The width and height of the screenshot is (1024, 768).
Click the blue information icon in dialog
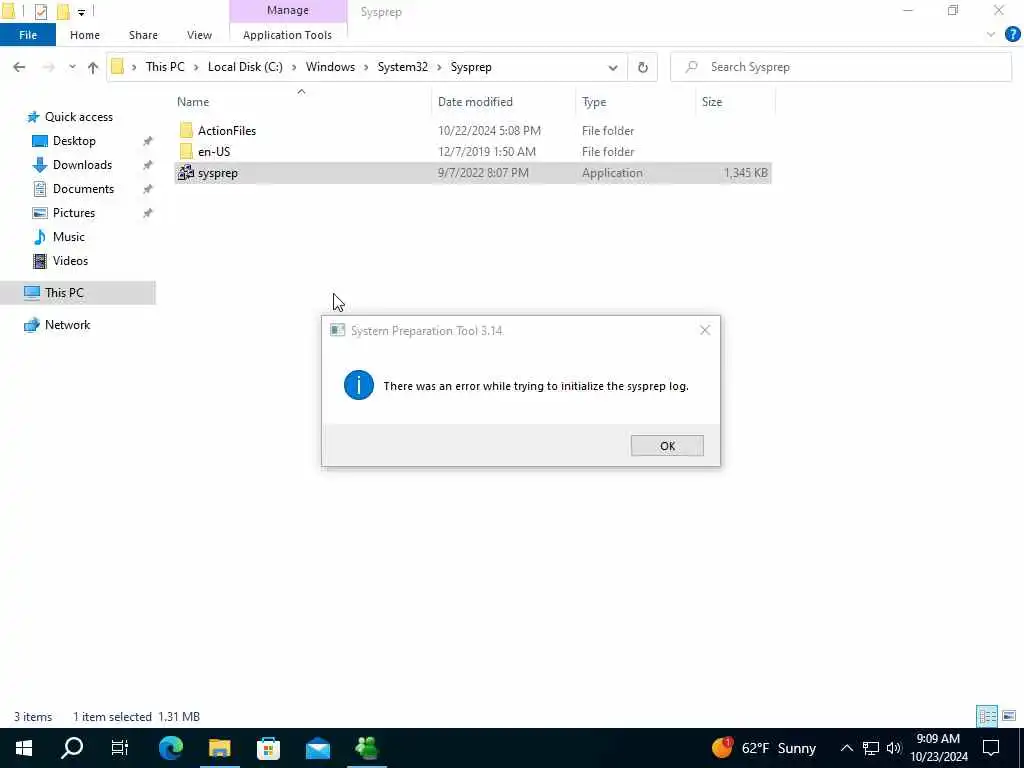(x=359, y=385)
